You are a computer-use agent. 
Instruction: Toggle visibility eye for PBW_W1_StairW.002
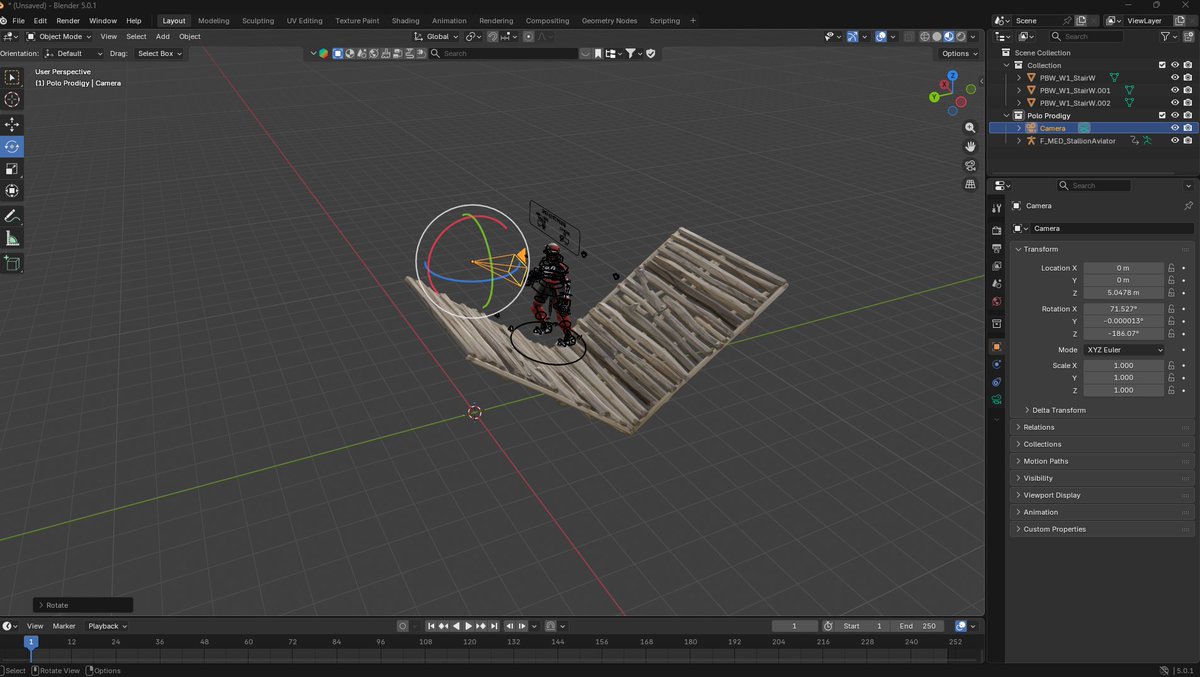point(1175,103)
